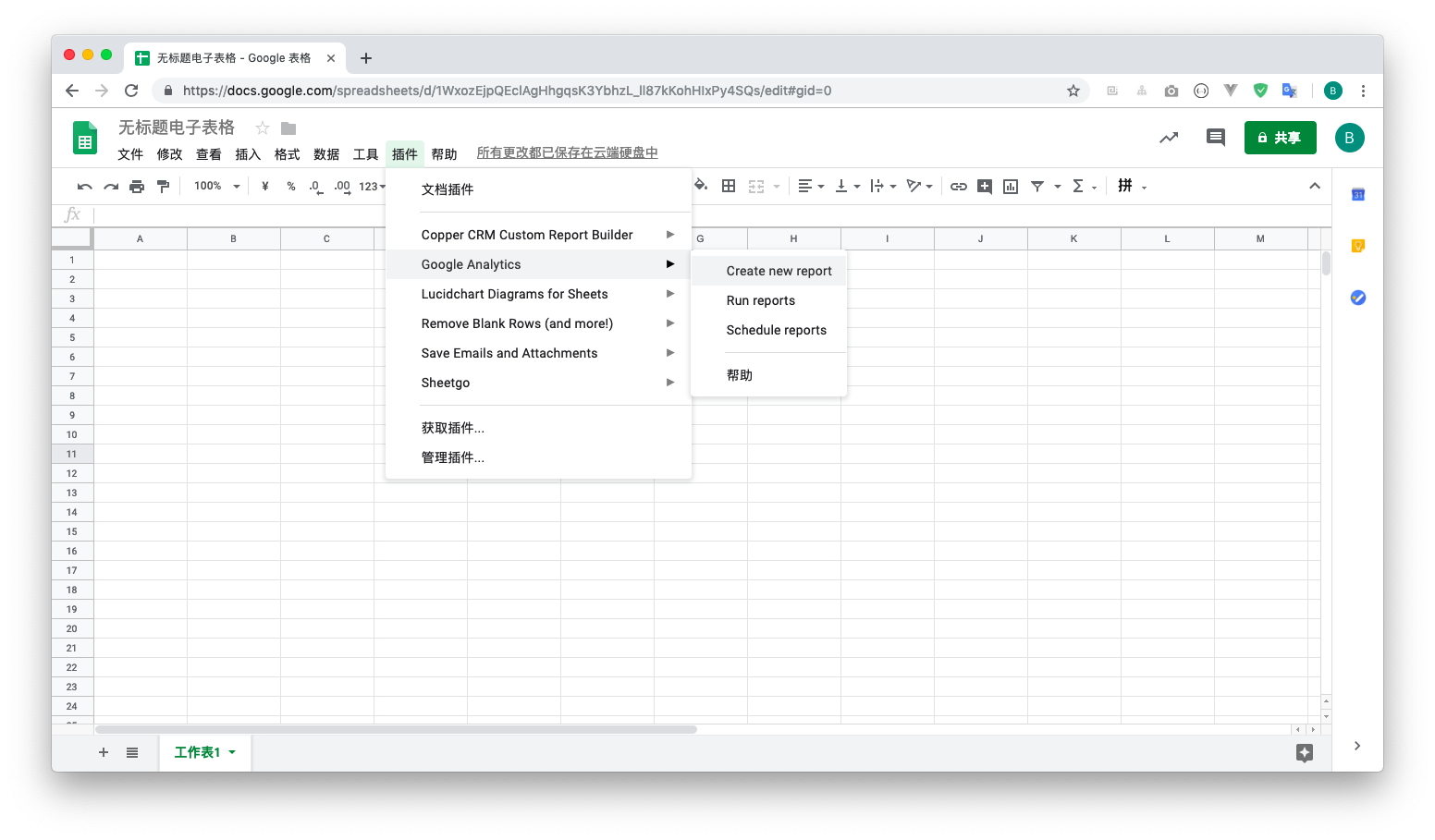Click 获取插件... menu entry

538,428
